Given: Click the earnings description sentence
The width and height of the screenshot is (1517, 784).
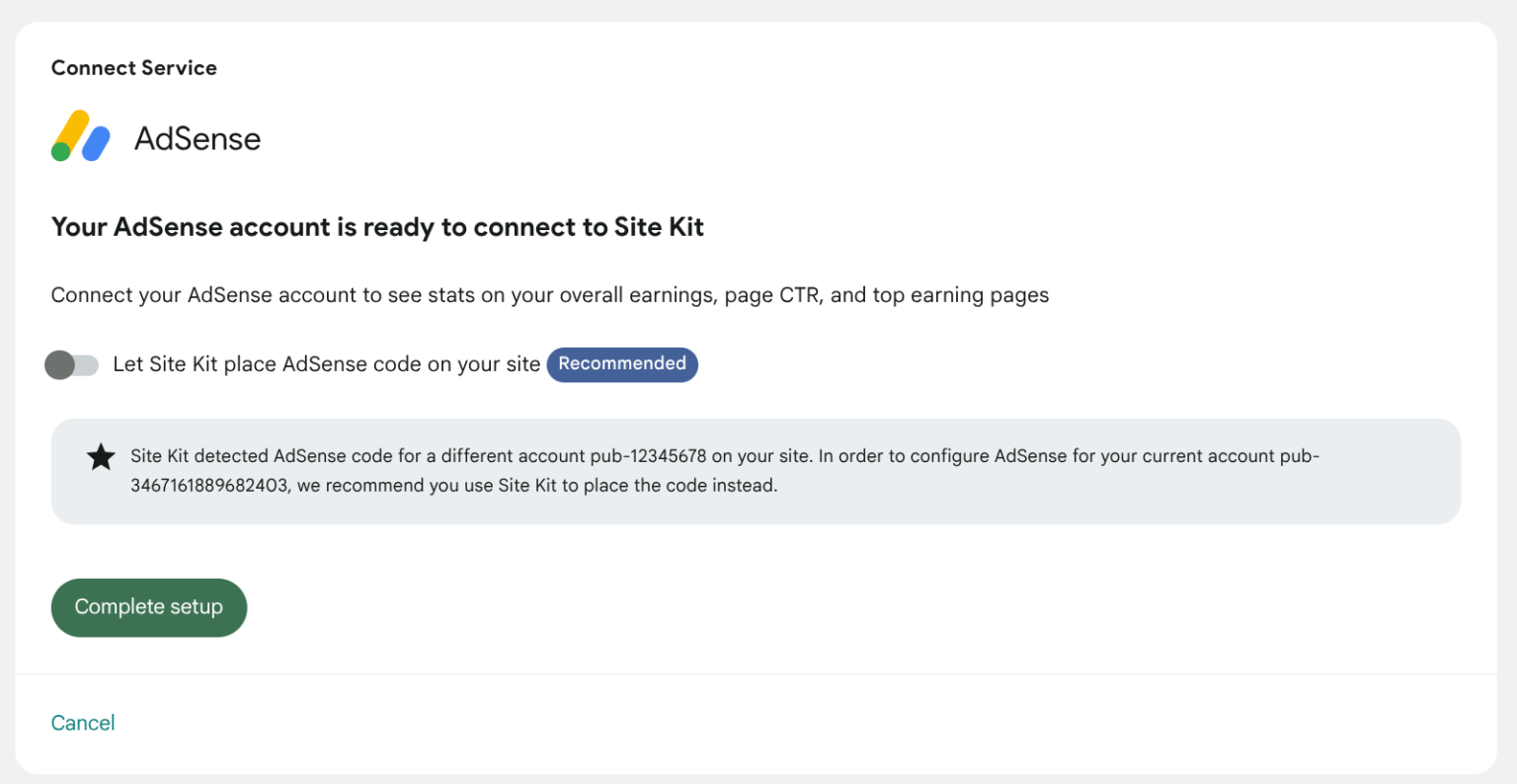Looking at the screenshot, I should pos(550,294).
